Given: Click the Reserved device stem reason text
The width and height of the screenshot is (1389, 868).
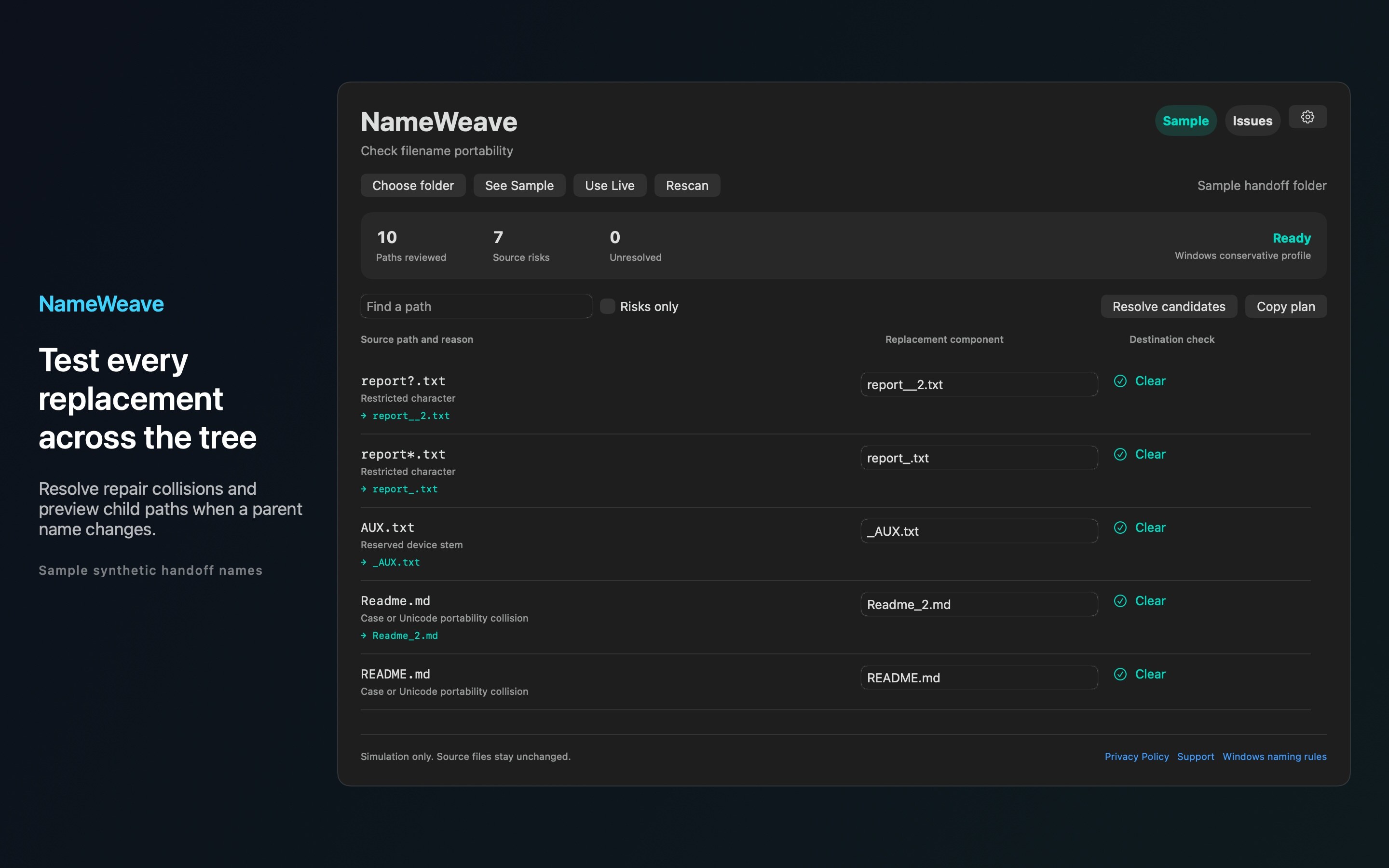Looking at the screenshot, I should [411, 545].
